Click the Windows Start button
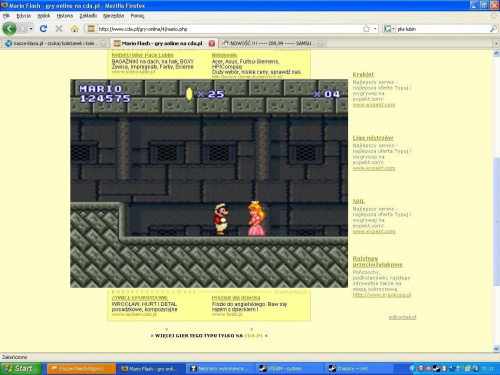 [x=21, y=368]
